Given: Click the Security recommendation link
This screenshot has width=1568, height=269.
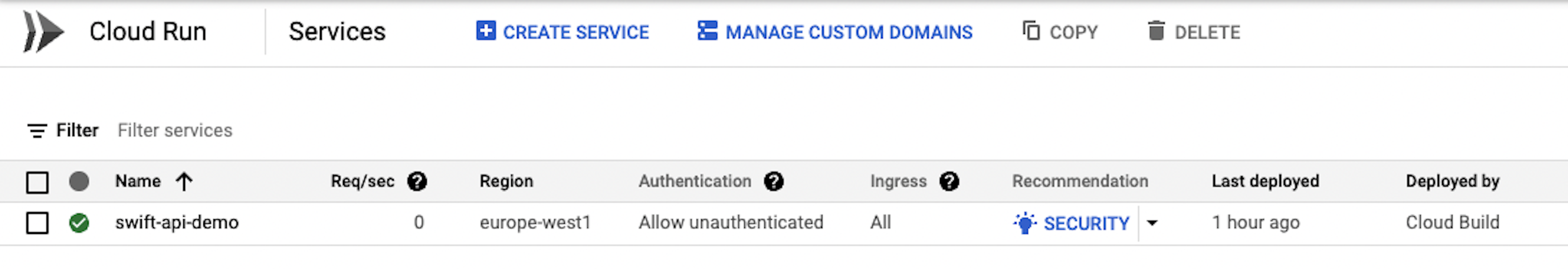Looking at the screenshot, I should [x=1086, y=223].
